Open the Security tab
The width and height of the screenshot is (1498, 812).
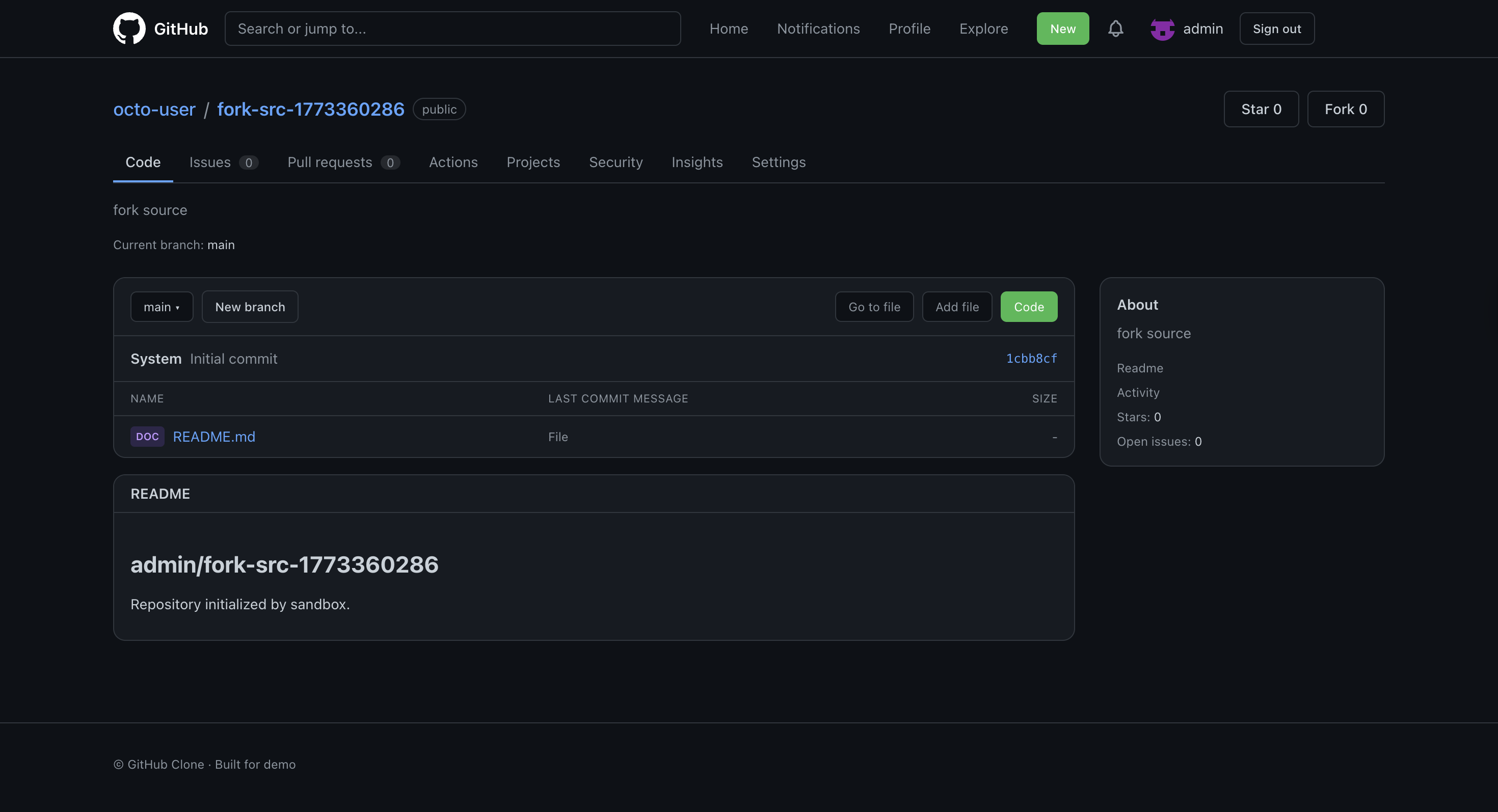click(x=616, y=162)
